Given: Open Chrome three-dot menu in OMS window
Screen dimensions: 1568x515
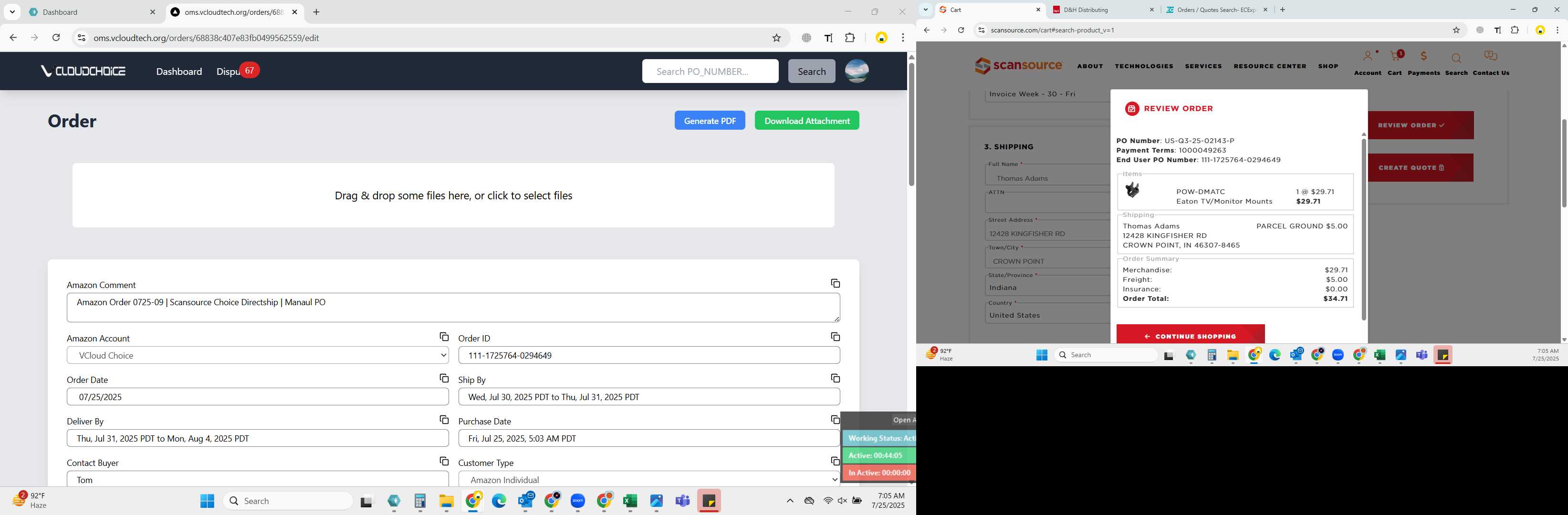Looking at the screenshot, I should pos(903,38).
